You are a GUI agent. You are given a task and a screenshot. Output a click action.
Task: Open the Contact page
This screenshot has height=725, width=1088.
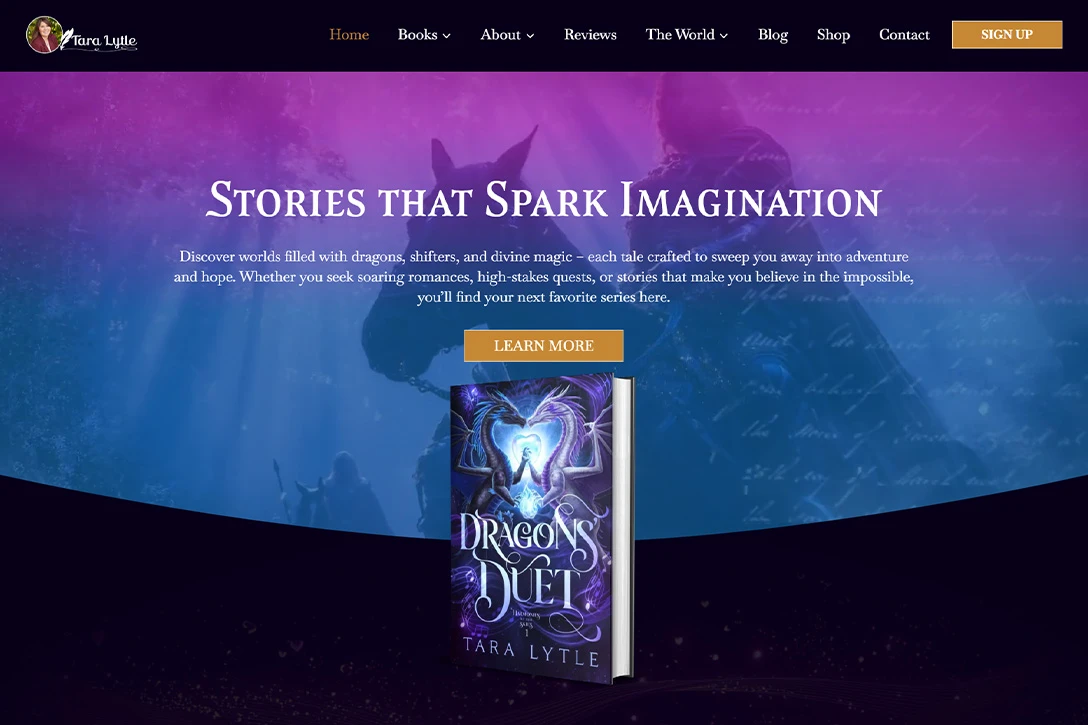pyautogui.click(x=903, y=35)
